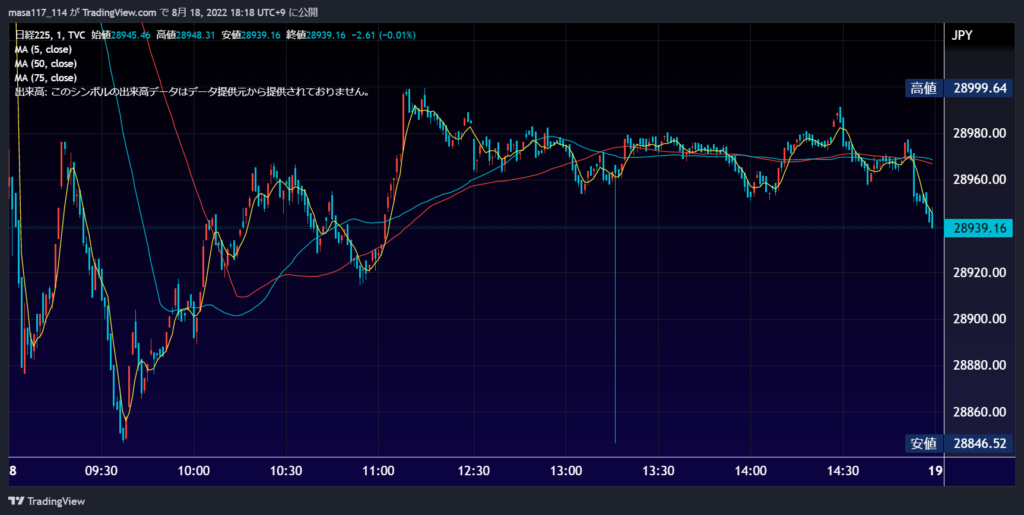Click the TradingView logo at the bottom
Image resolution: width=1024 pixels, height=515 pixels.
click(46, 501)
